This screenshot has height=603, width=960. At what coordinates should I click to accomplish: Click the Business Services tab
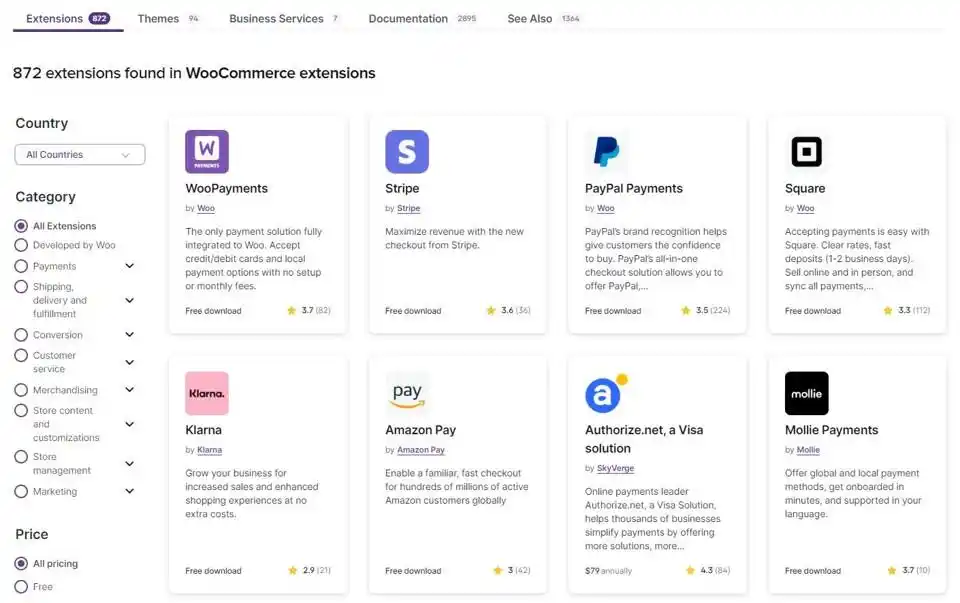(276, 19)
